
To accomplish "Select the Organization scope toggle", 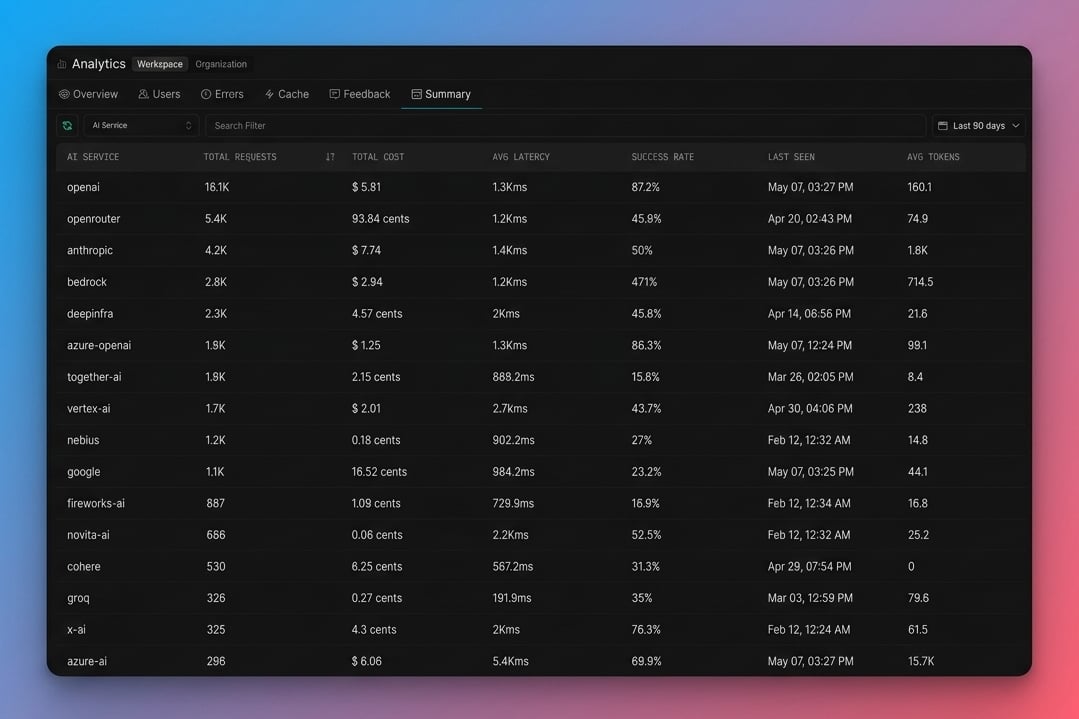I will 221,64.
